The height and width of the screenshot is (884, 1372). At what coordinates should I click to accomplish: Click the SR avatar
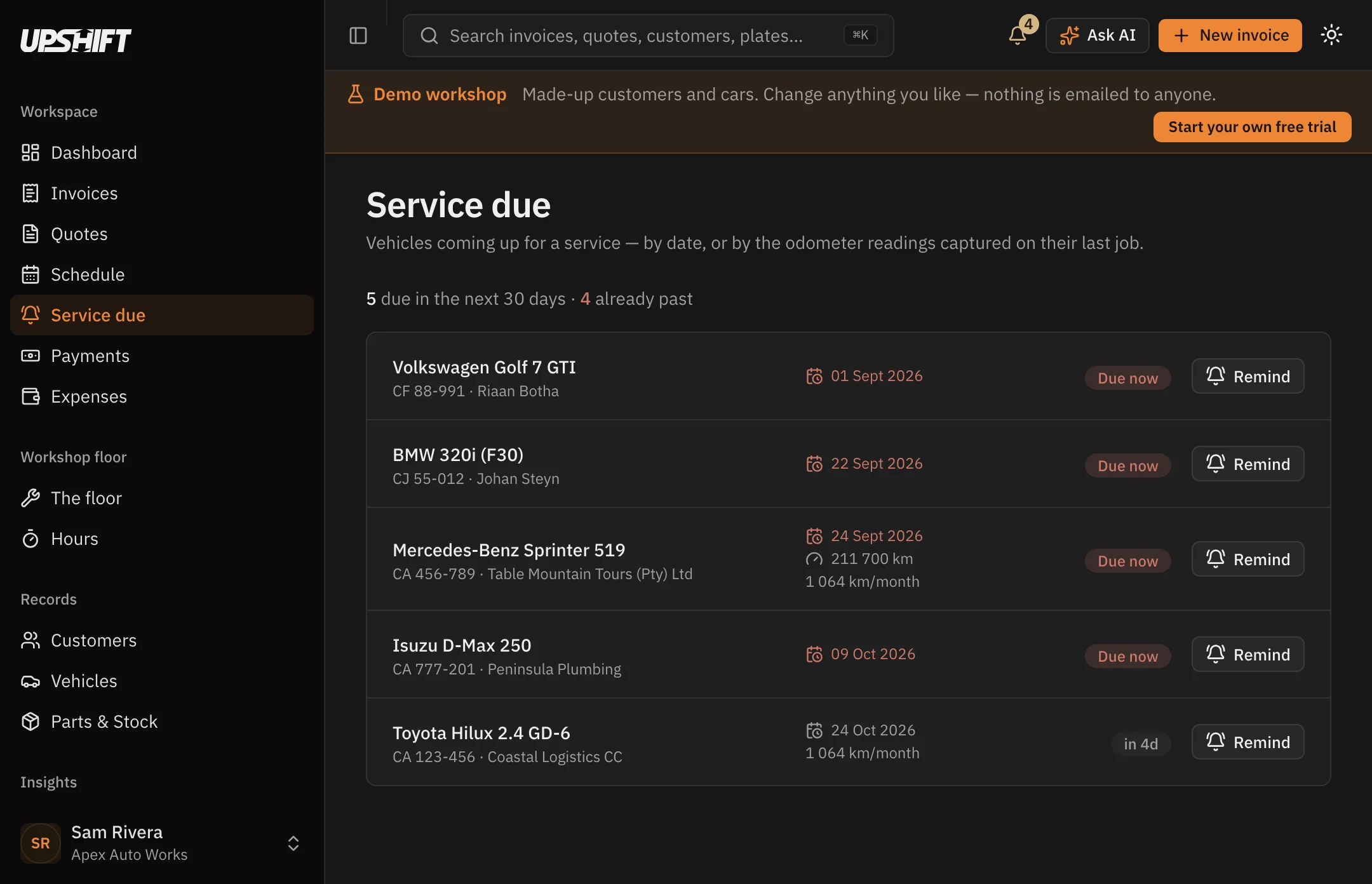[x=41, y=843]
